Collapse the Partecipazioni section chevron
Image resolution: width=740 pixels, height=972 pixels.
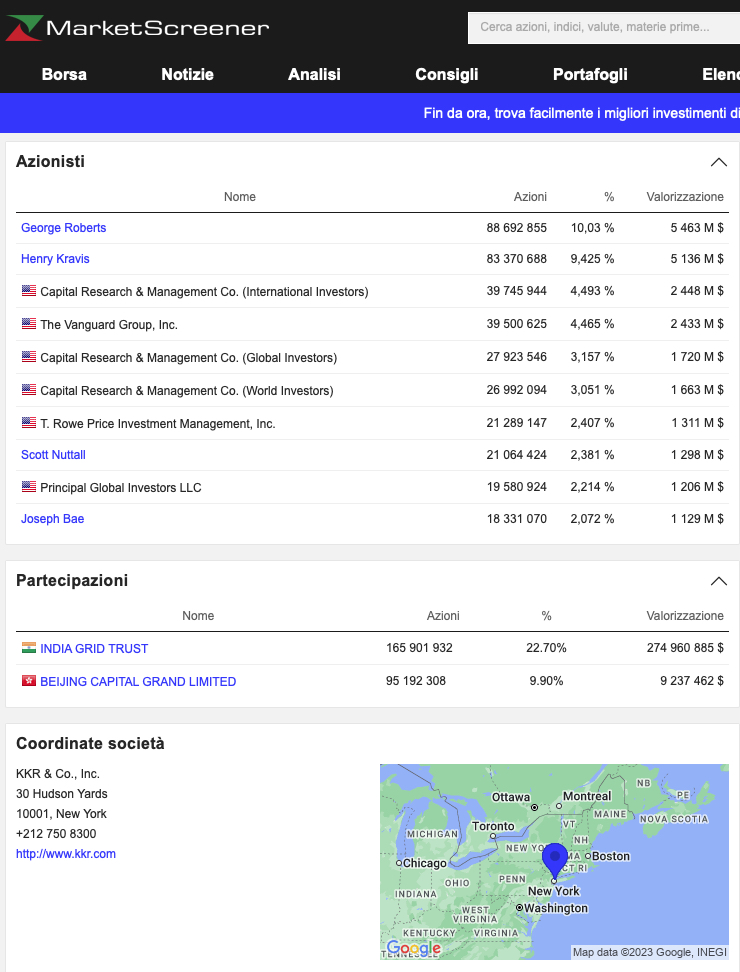718,581
